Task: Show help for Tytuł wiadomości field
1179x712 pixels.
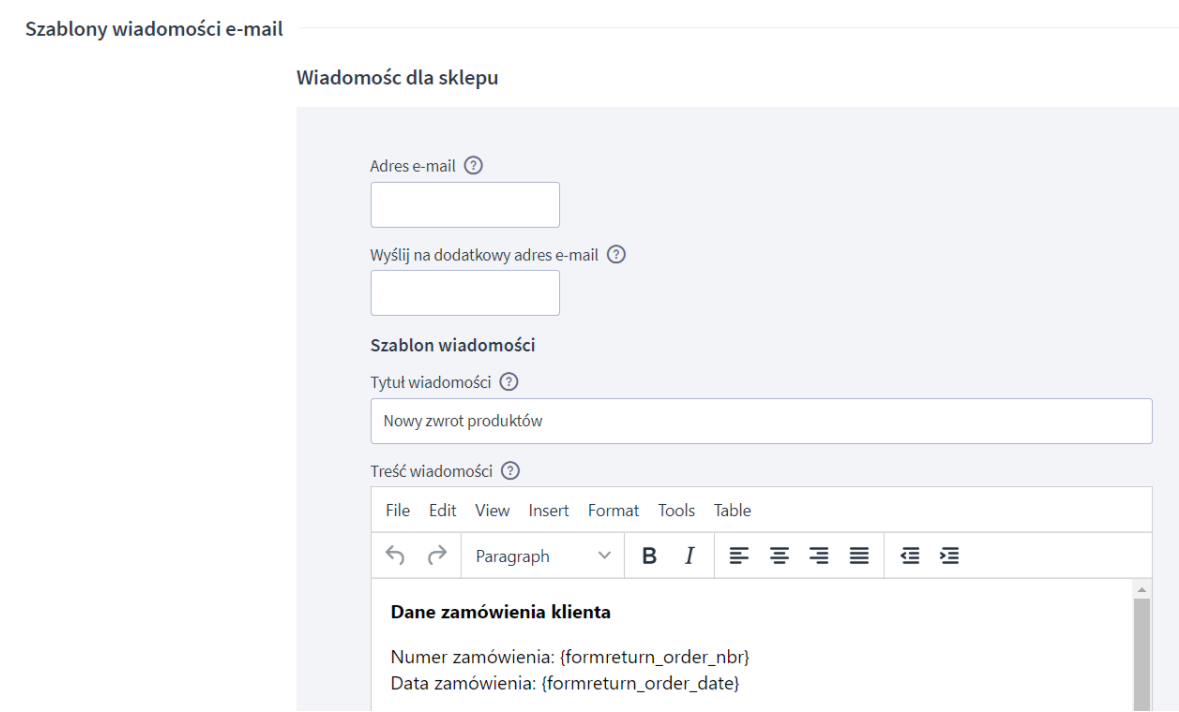Action: pos(509,382)
